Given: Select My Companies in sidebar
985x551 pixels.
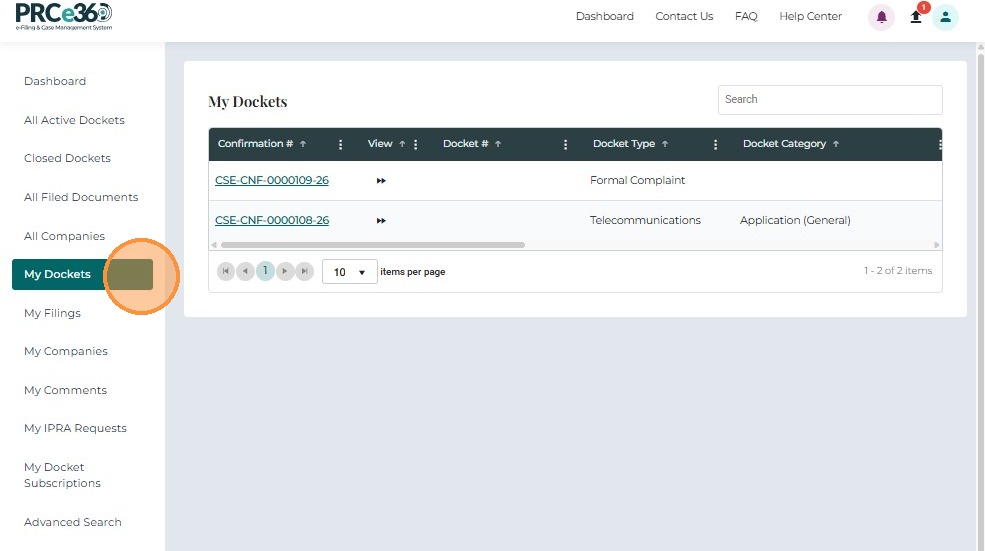Looking at the screenshot, I should (66, 351).
